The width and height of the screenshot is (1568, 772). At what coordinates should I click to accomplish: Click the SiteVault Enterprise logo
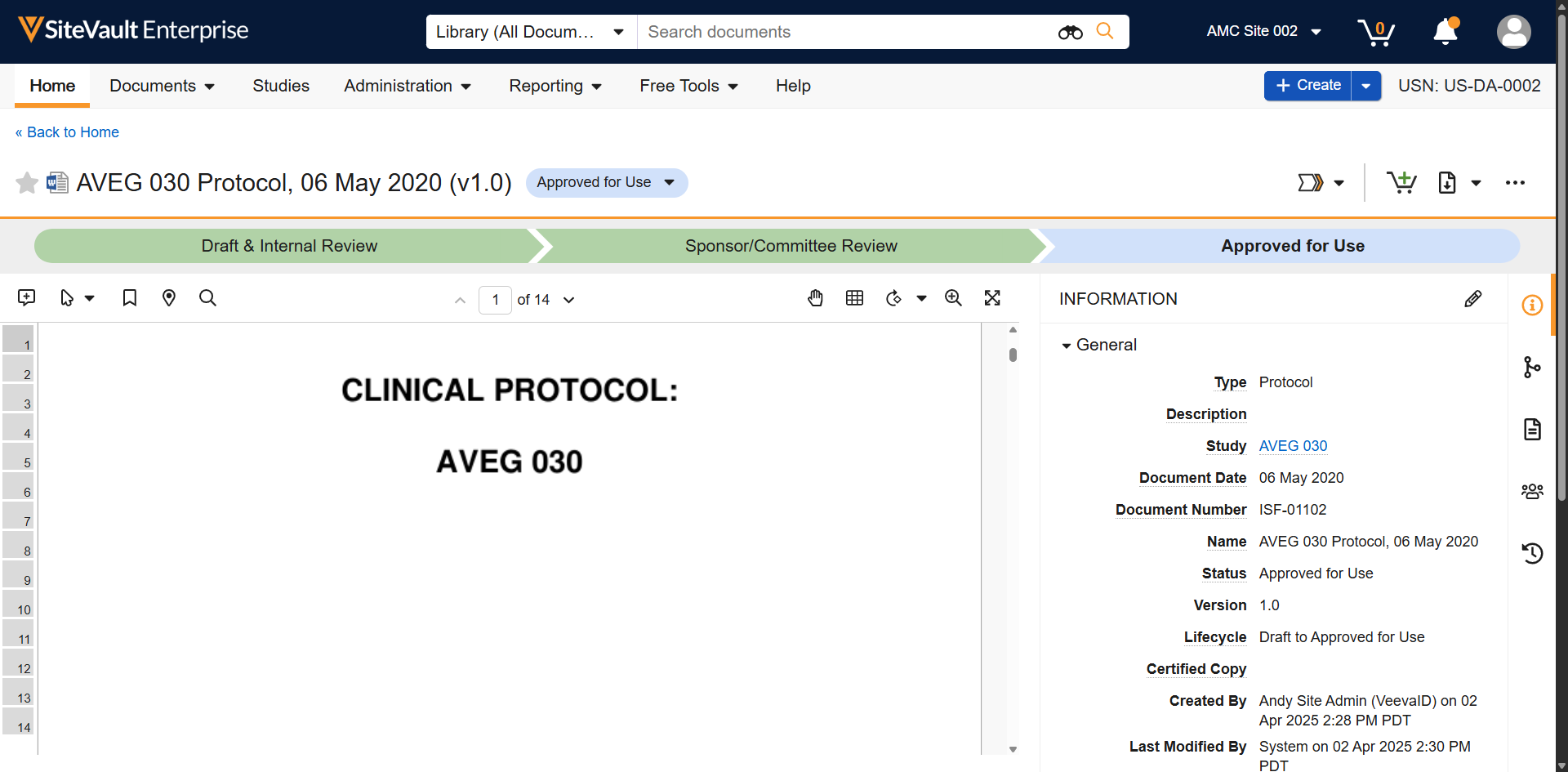[x=133, y=30]
